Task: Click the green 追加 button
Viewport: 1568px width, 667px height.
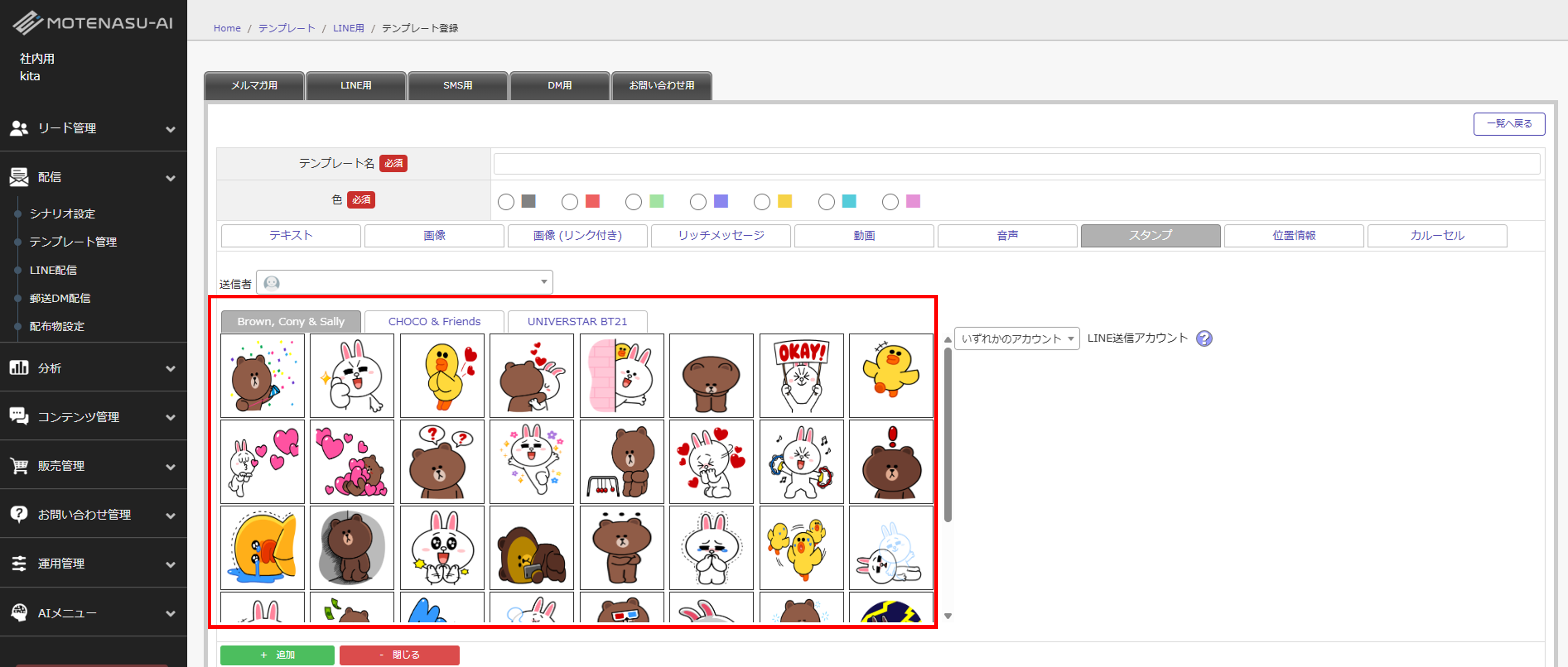Action: point(277,655)
